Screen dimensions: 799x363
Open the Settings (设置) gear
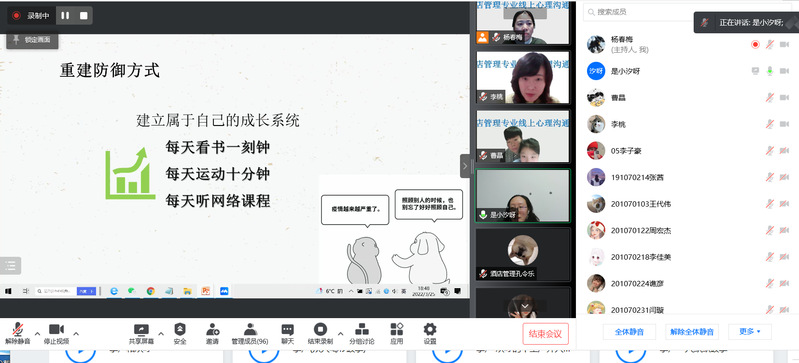point(430,329)
